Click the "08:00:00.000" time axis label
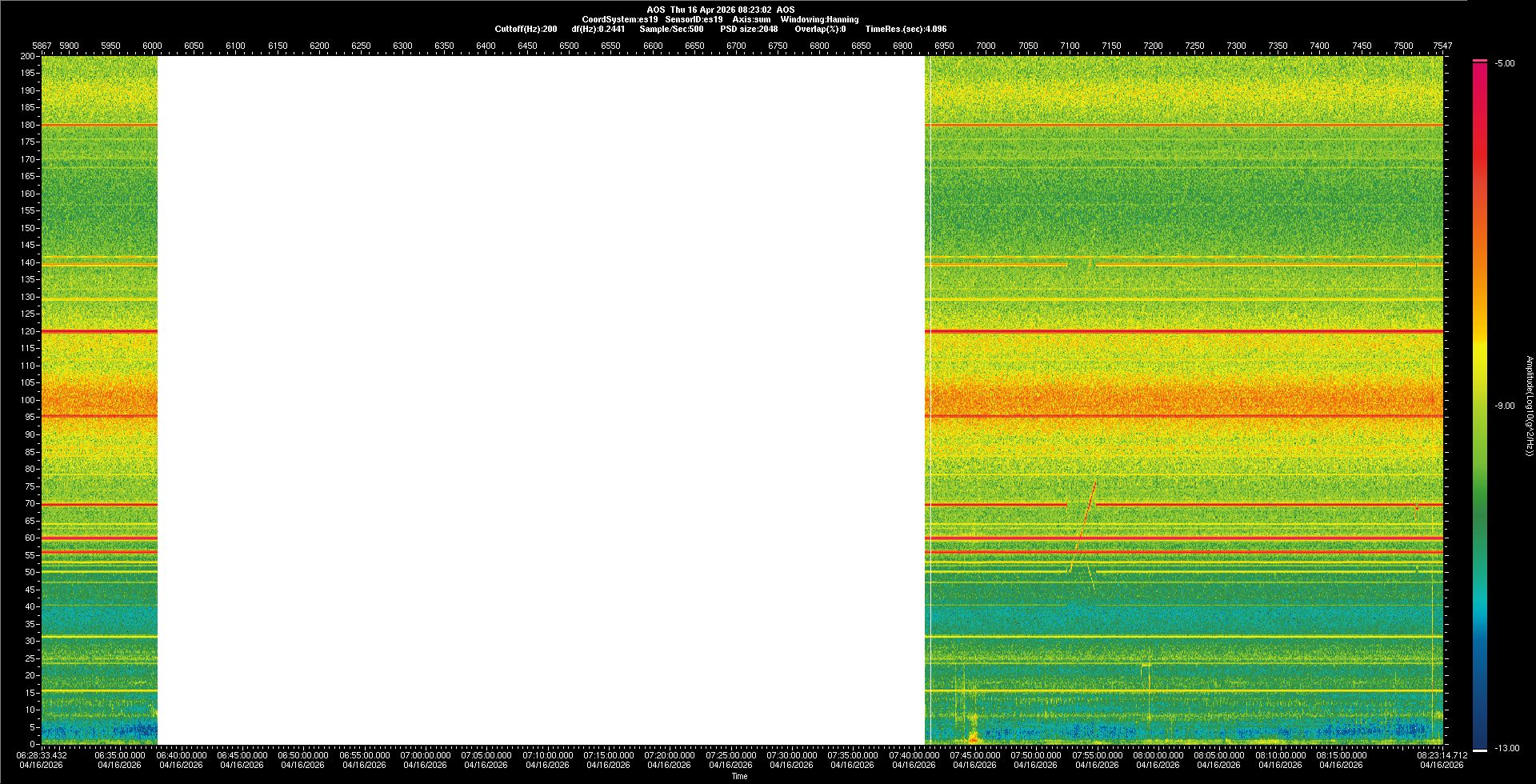This screenshot has height=784, width=1536. tap(1158, 754)
